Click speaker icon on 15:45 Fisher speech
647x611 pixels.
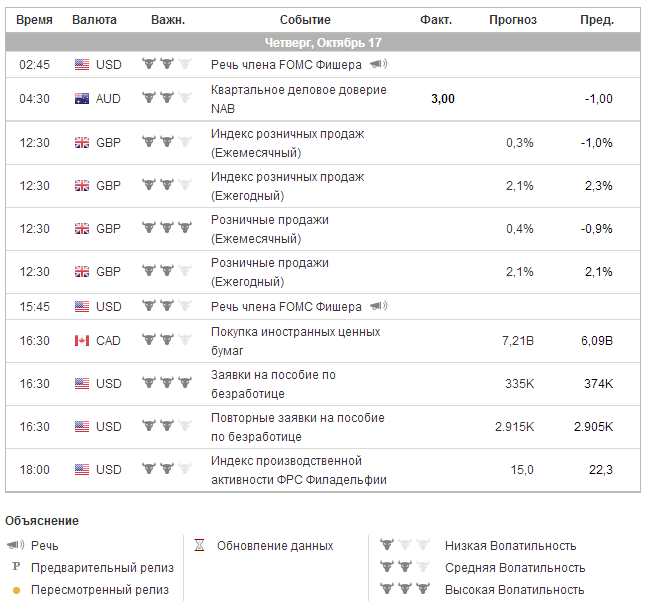pos(378,306)
